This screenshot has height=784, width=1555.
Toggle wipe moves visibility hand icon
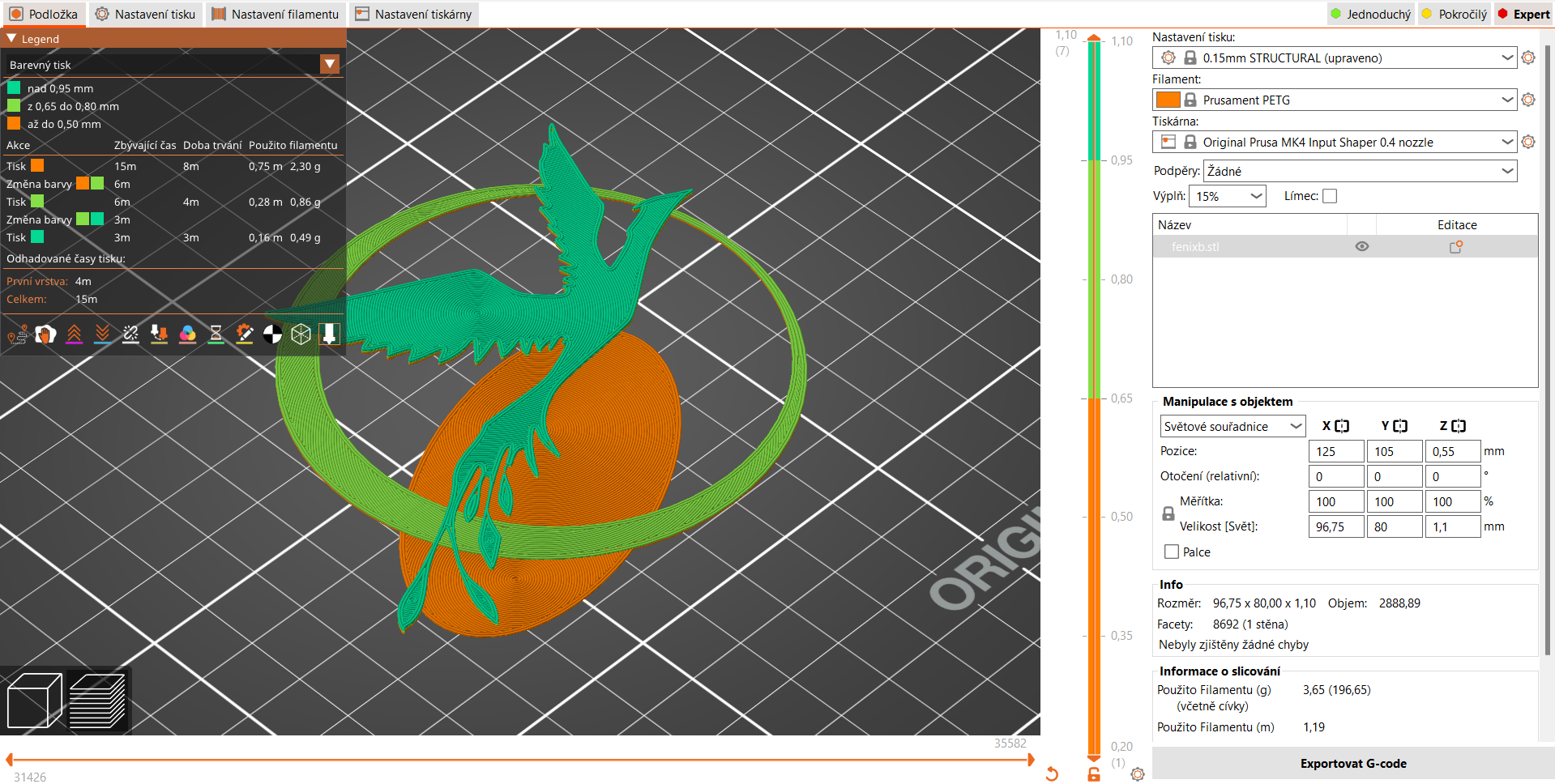(45, 334)
